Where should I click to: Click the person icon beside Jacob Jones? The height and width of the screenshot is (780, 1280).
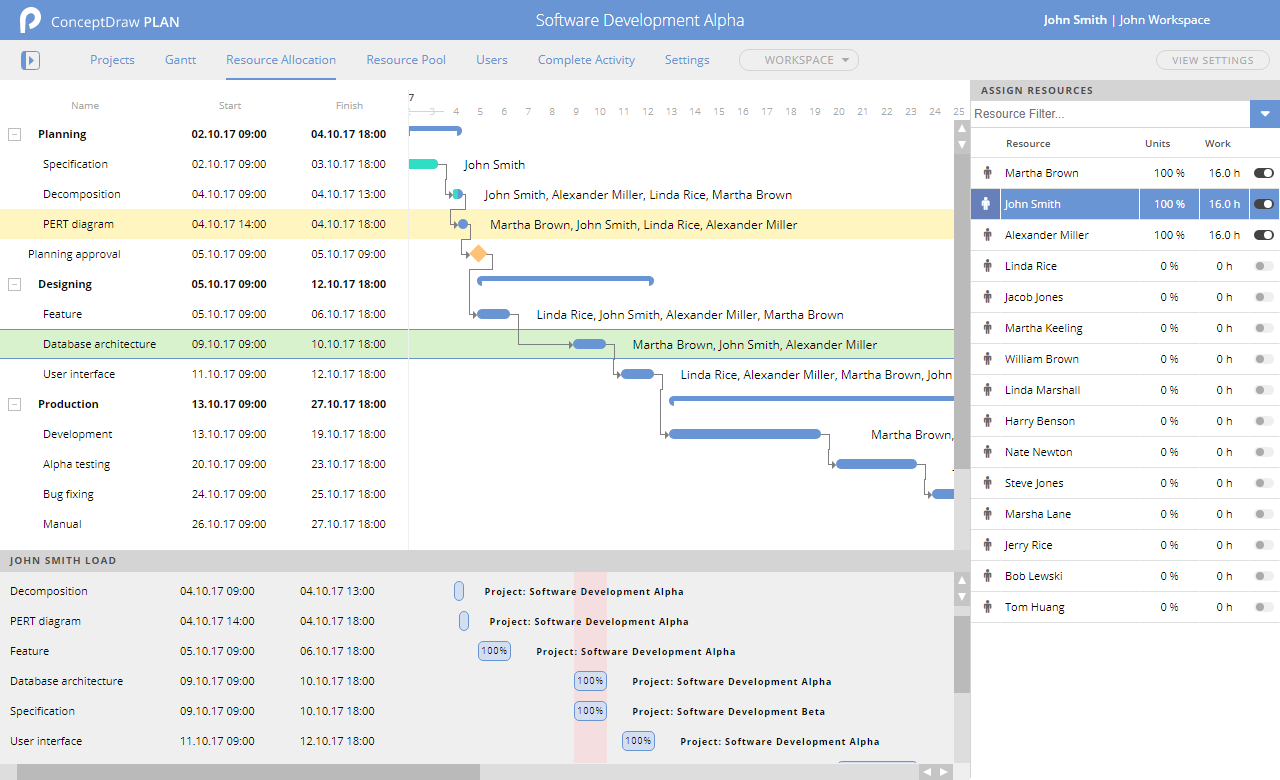(987, 297)
